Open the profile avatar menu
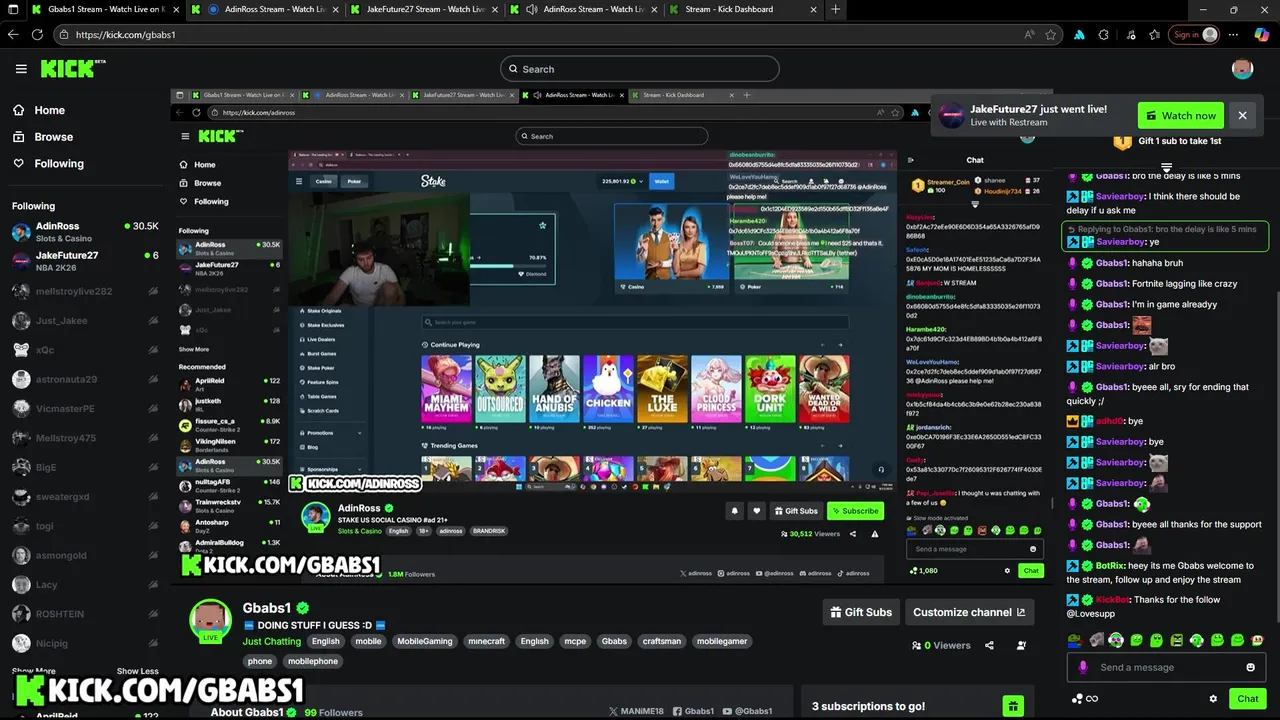This screenshot has height=720, width=1280. (1242, 69)
